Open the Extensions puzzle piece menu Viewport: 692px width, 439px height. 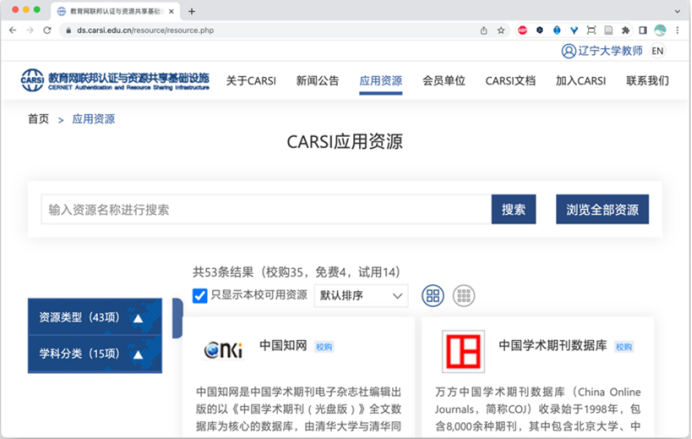coord(626,30)
